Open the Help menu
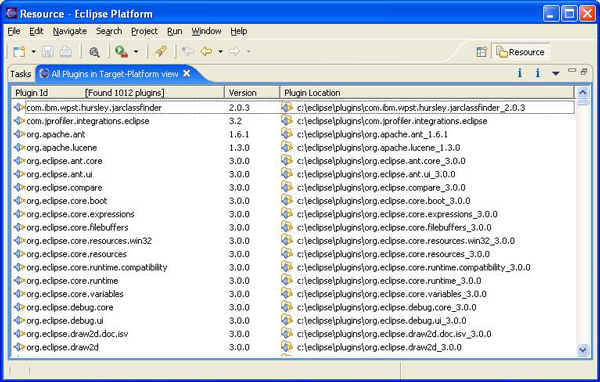The width and height of the screenshot is (600, 382). (238, 31)
